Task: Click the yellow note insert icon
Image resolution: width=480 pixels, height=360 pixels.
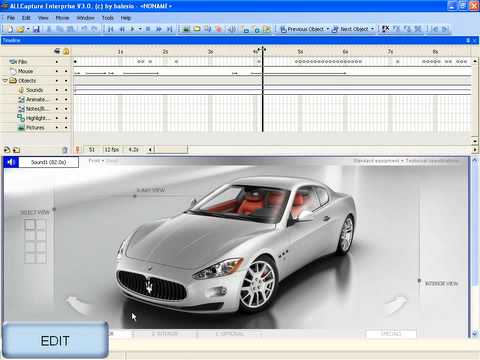Action: click(197, 29)
